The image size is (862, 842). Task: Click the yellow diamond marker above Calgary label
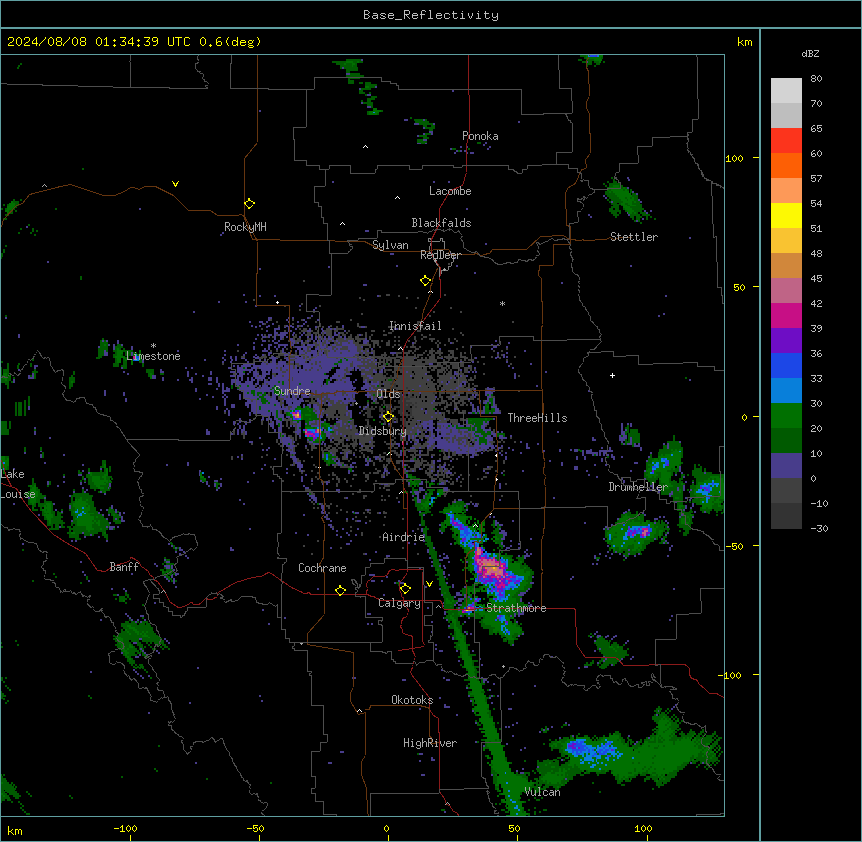tap(405, 589)
